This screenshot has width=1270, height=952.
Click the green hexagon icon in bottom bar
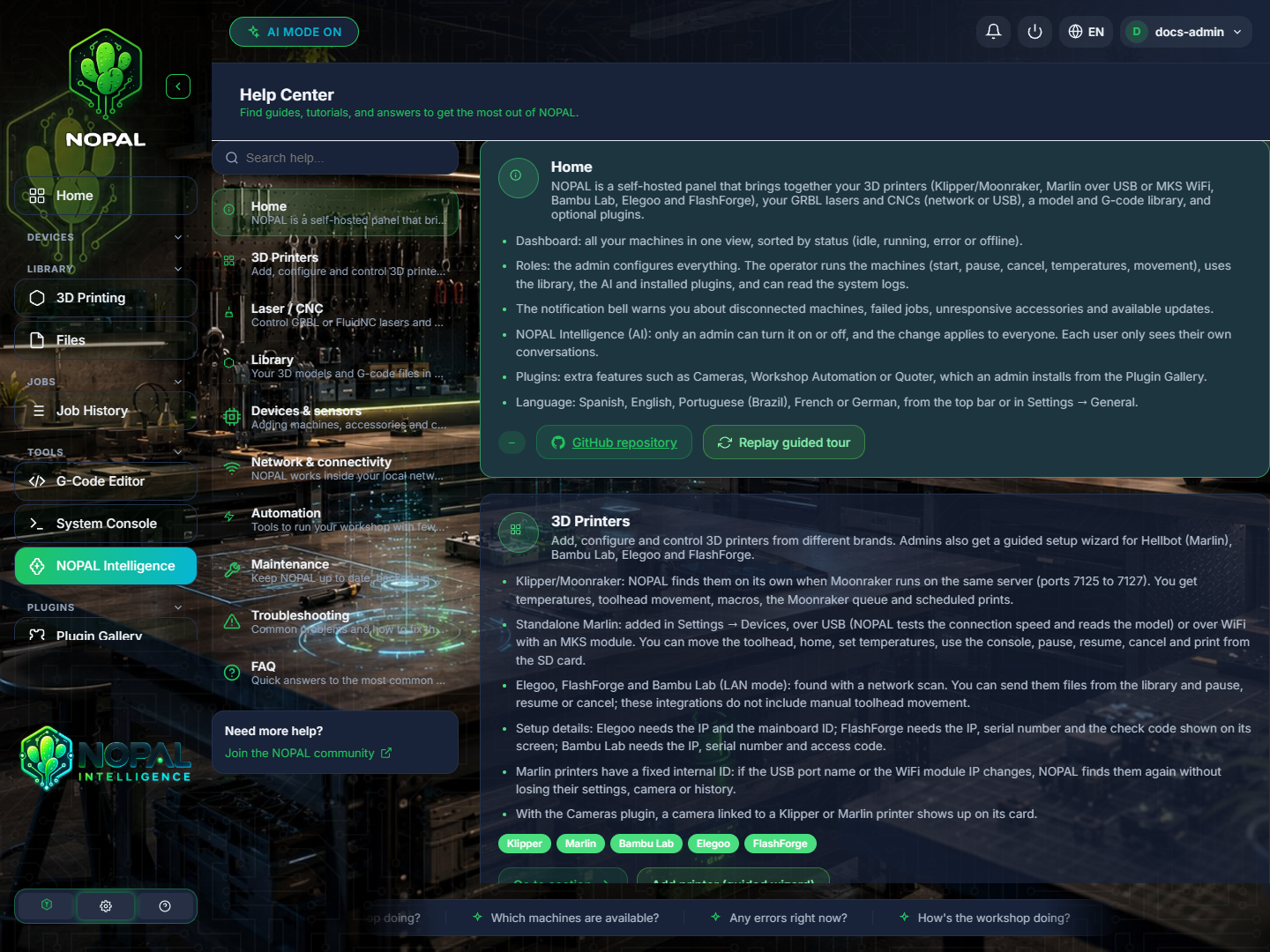coord(47,905)
